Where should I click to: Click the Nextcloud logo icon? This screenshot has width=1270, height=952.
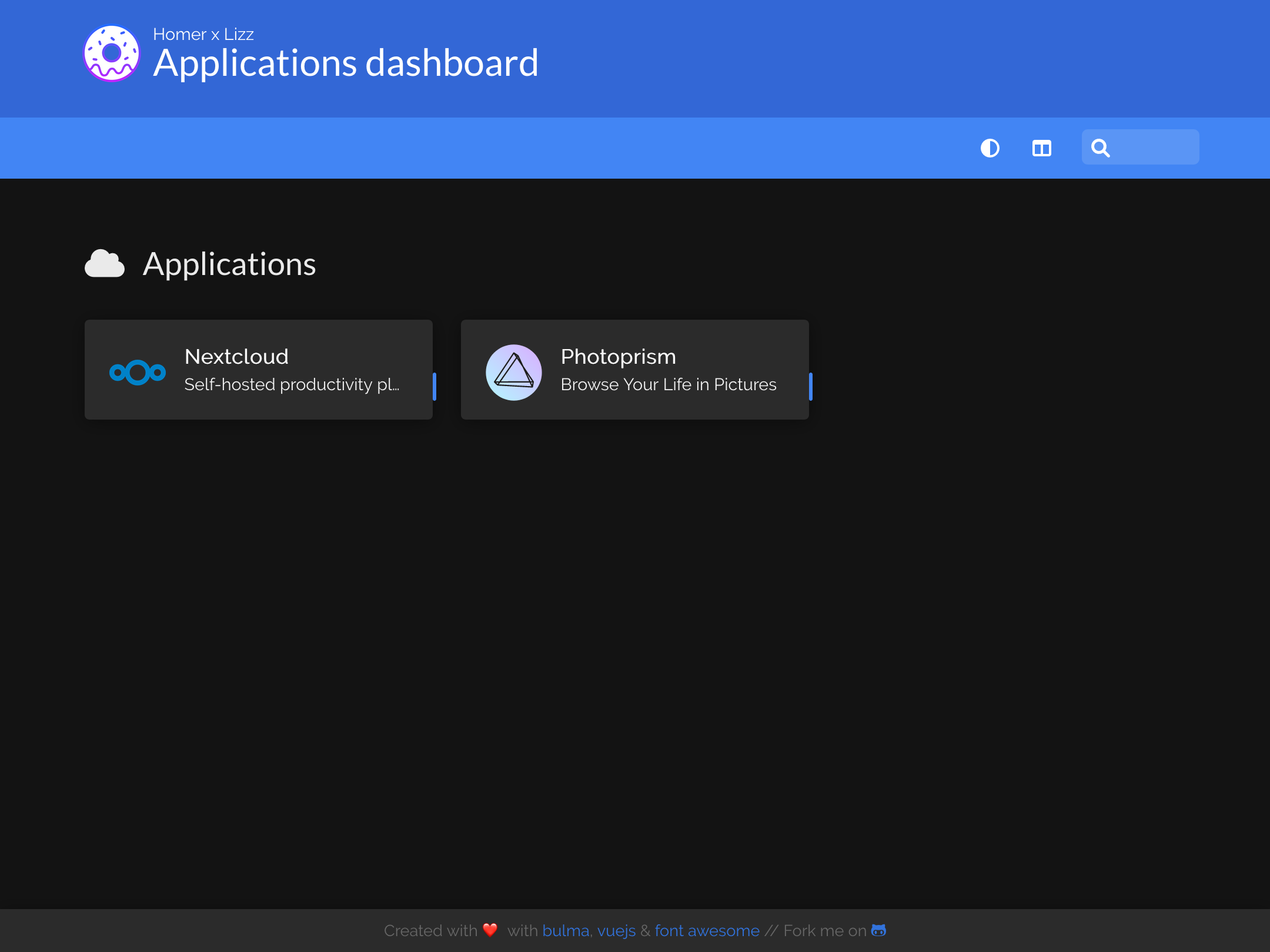(x=138, y=372)
